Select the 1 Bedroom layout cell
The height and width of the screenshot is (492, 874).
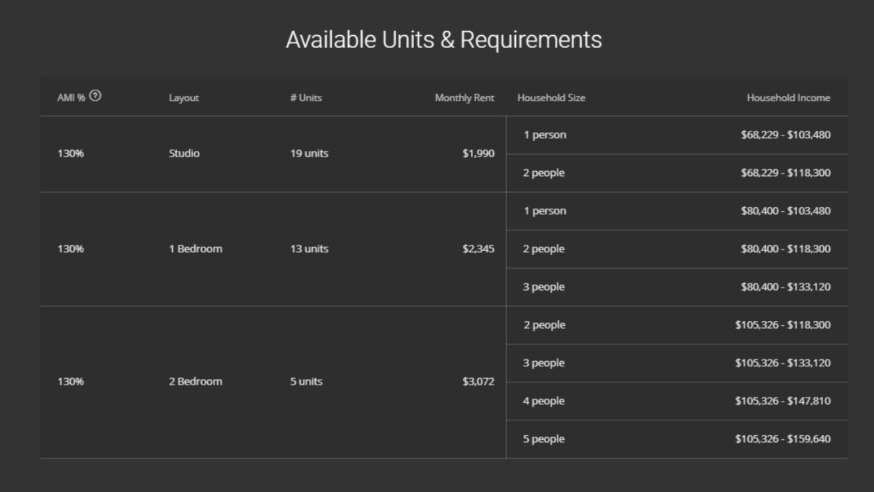pos(195,249)
